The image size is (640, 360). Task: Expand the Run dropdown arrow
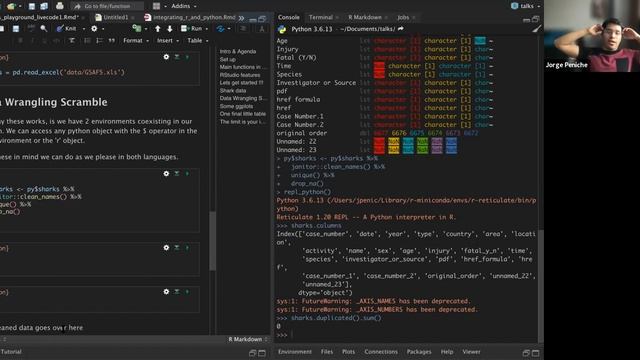coord(207,29)
